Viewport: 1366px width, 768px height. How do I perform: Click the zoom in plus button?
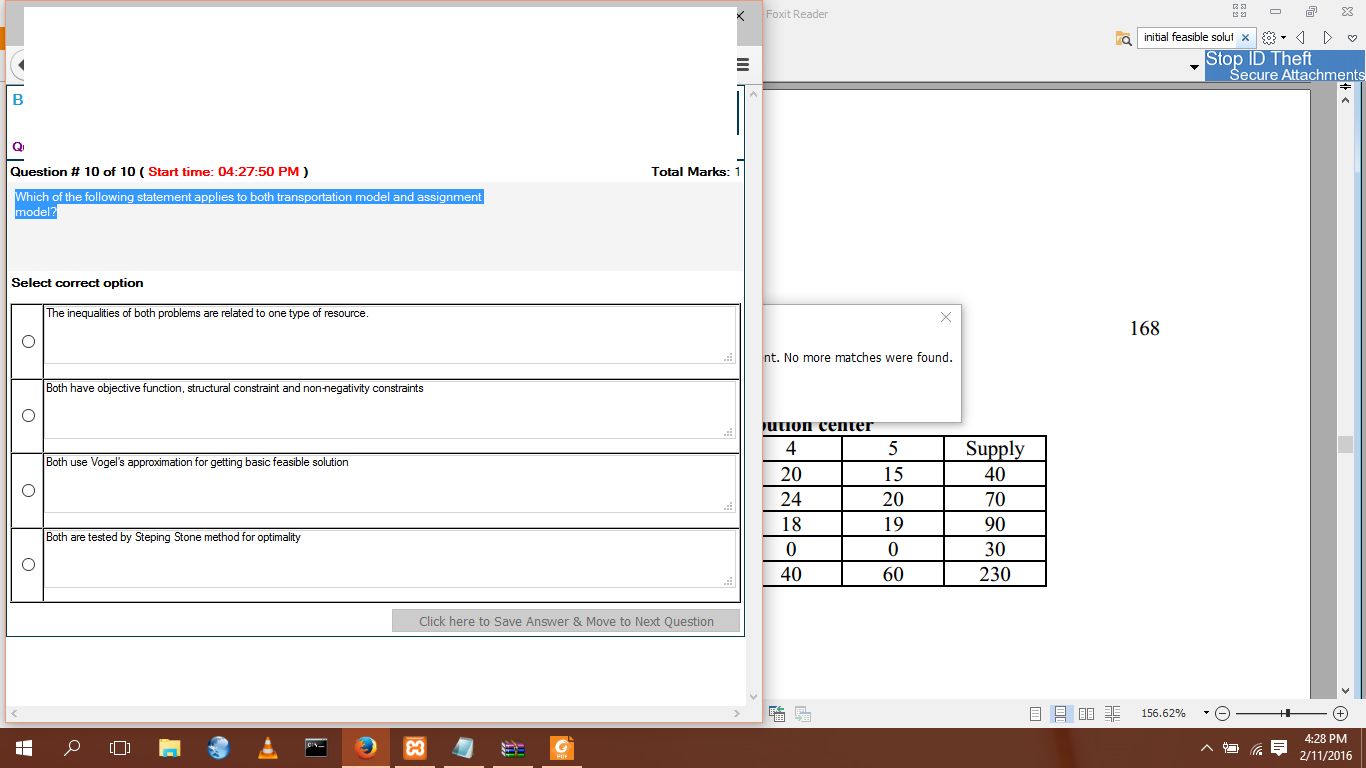1340,714
